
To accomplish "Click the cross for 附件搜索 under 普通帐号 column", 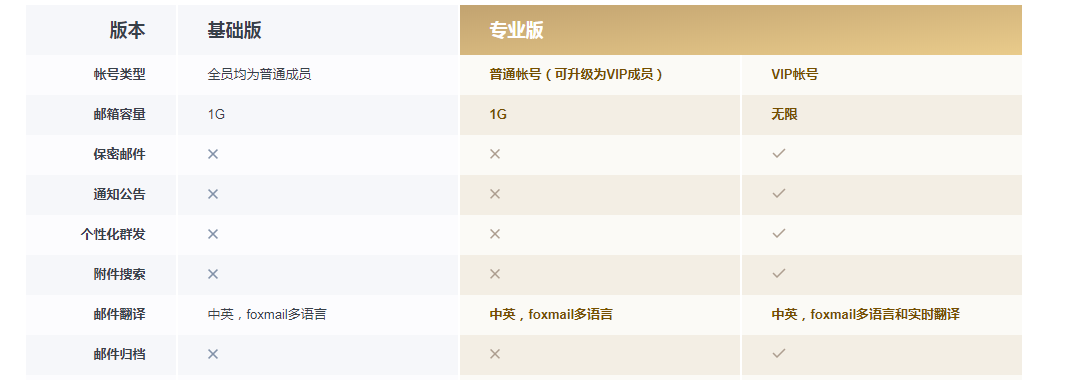I will coord(495,274).
